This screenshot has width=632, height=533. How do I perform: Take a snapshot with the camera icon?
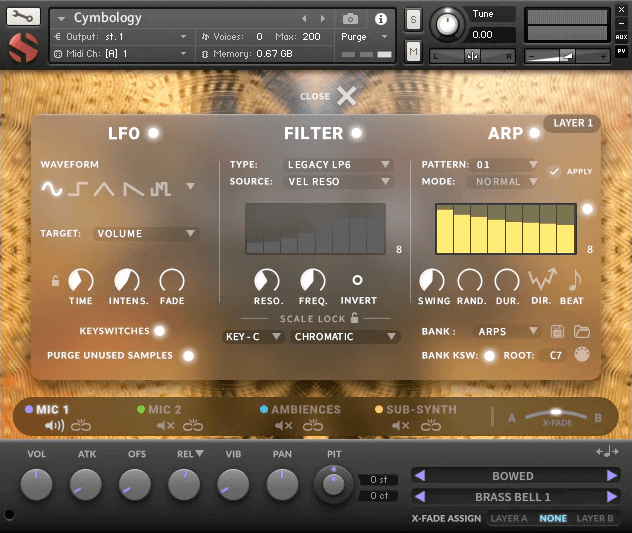[x=350, y=19]
